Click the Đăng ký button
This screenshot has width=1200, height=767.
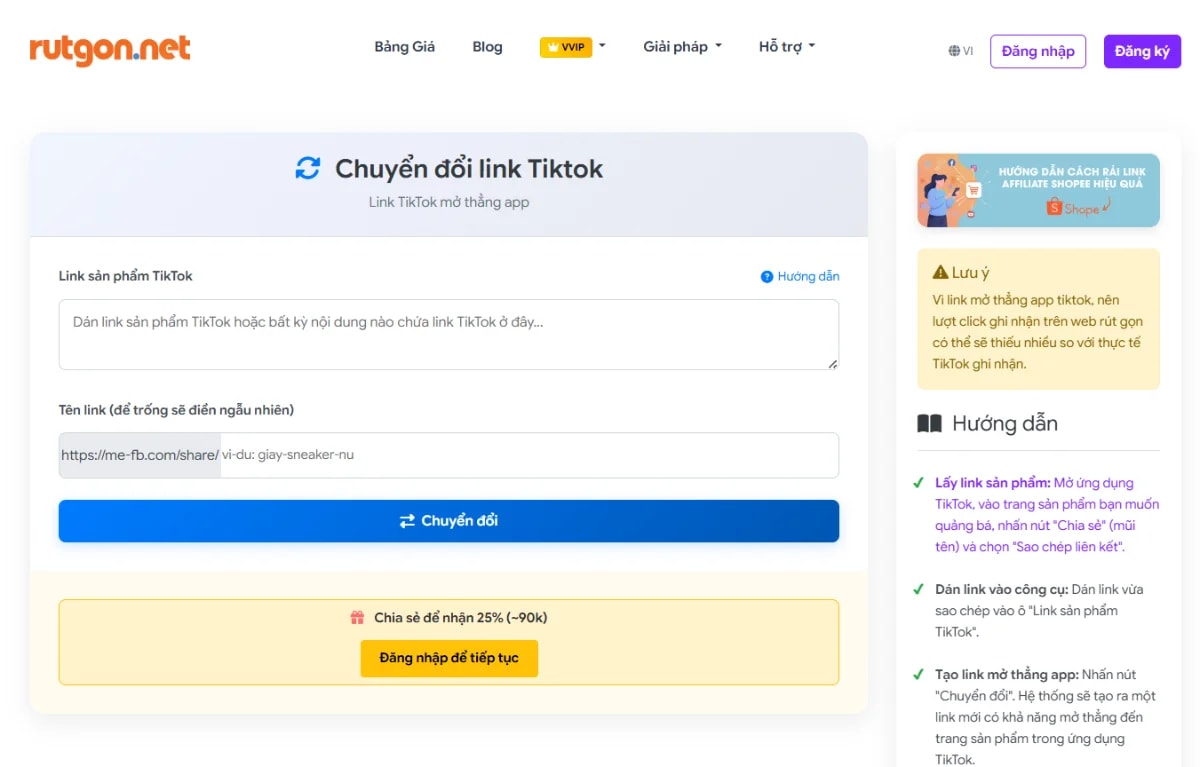(1142, 51)
